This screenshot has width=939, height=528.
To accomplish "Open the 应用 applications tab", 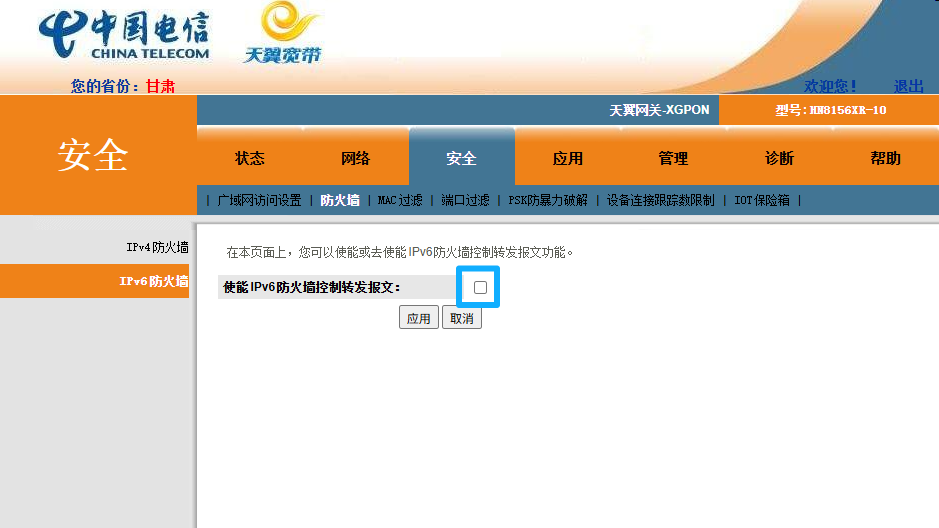I will tap(568, 159).
